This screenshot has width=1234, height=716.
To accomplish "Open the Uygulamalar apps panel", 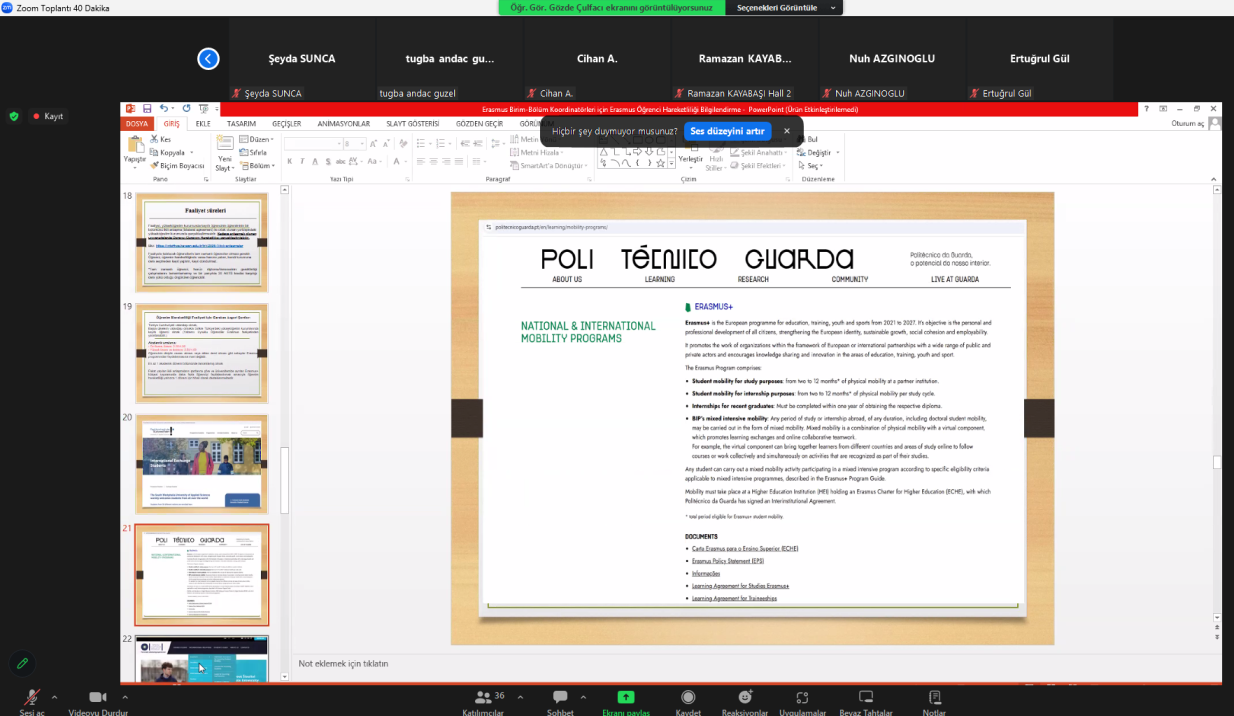I will coord(802,700).
